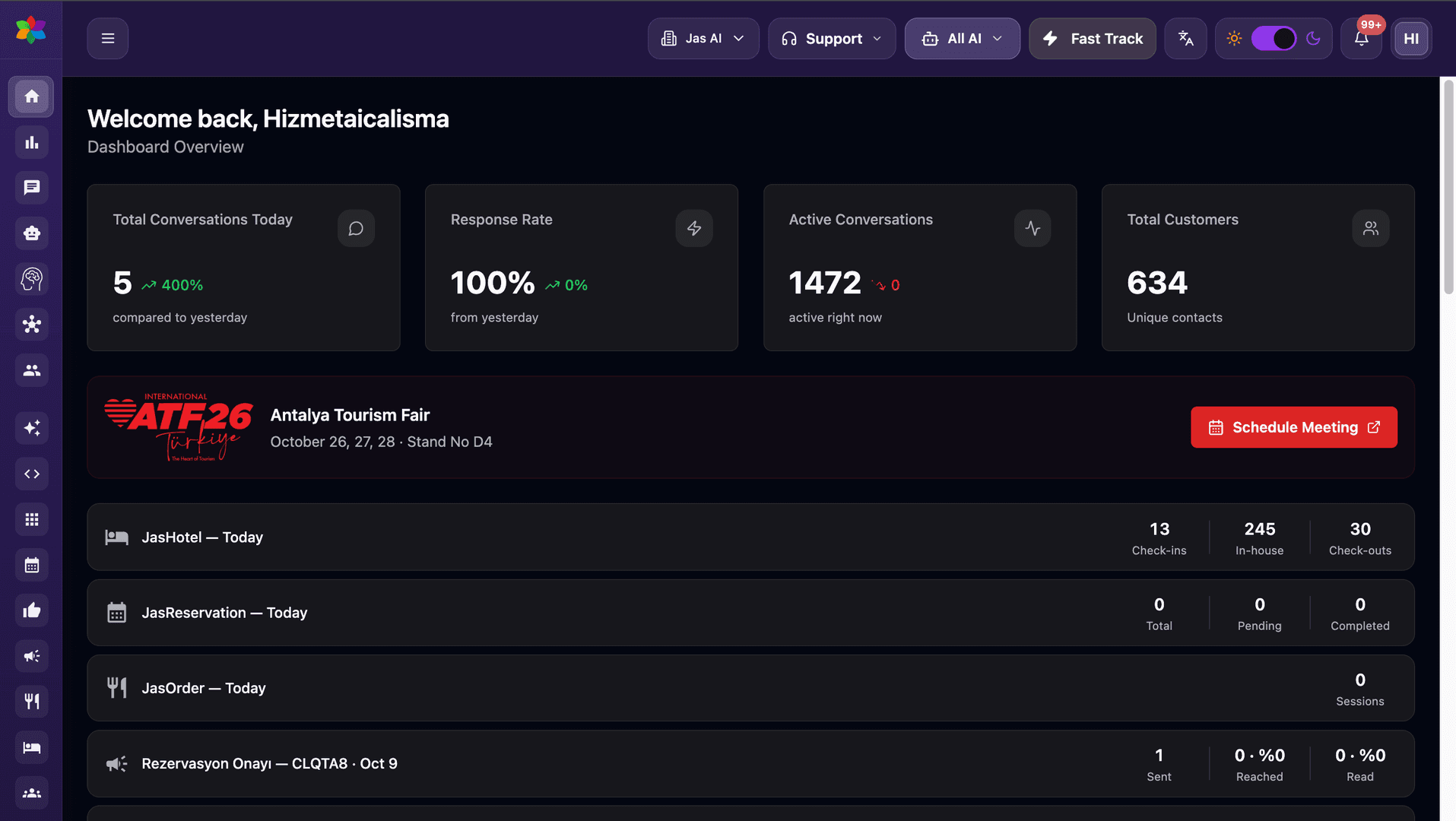Open the code brackets sidebar icon
This screenshot has width=1456, height=821.
pos(31,474)
